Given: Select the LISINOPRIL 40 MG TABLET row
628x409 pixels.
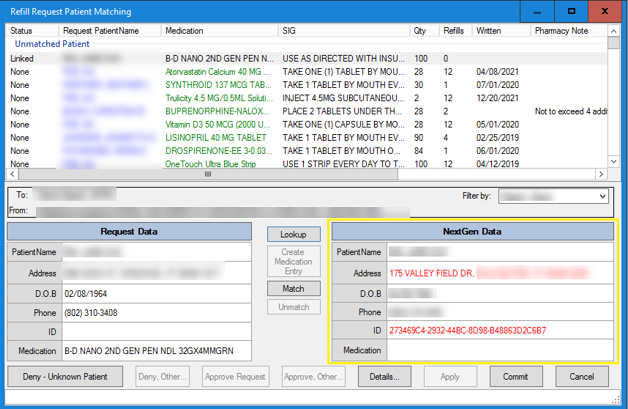Looking at the screenshot, I should click(x=307, y=138).
